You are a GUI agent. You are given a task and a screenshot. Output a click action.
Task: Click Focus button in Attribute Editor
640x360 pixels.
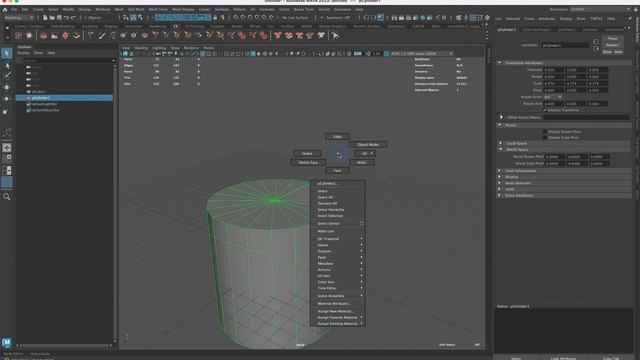(612, 38)
